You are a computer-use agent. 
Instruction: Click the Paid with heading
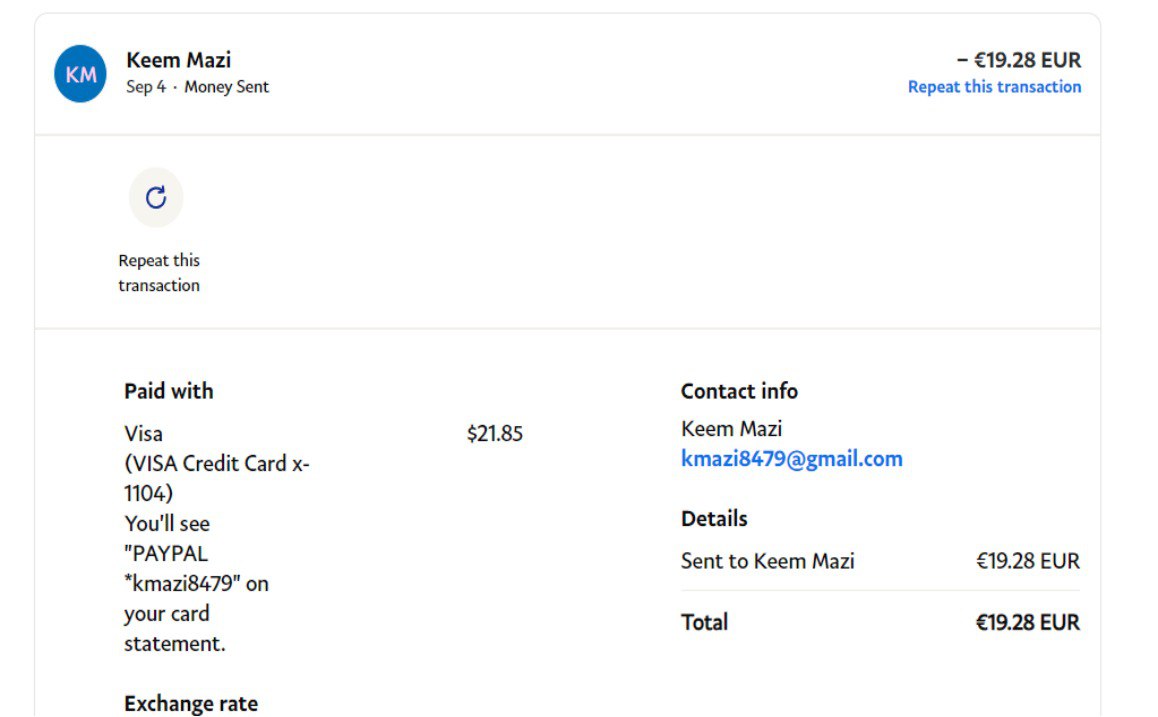pyautogui.click(x=168, y=391)
